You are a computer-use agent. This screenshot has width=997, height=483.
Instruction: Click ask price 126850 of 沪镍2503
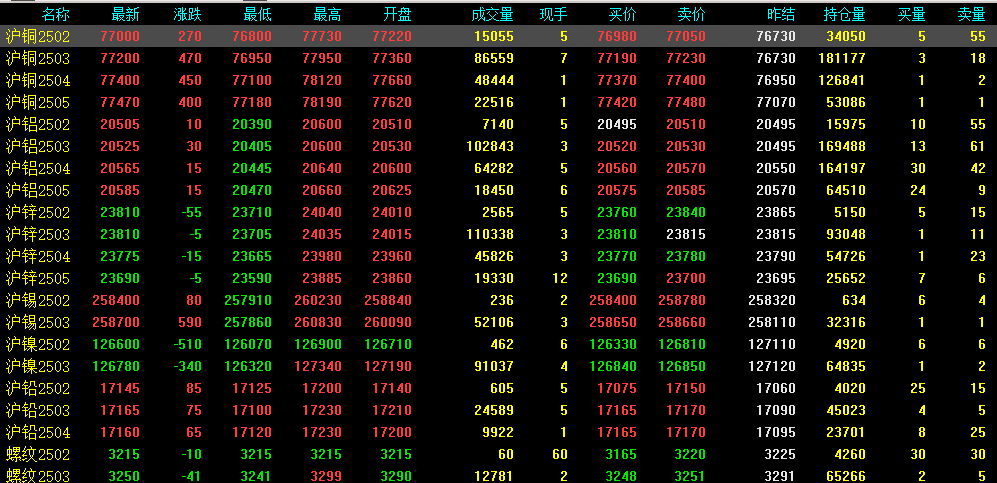click(x=682, y=366)
